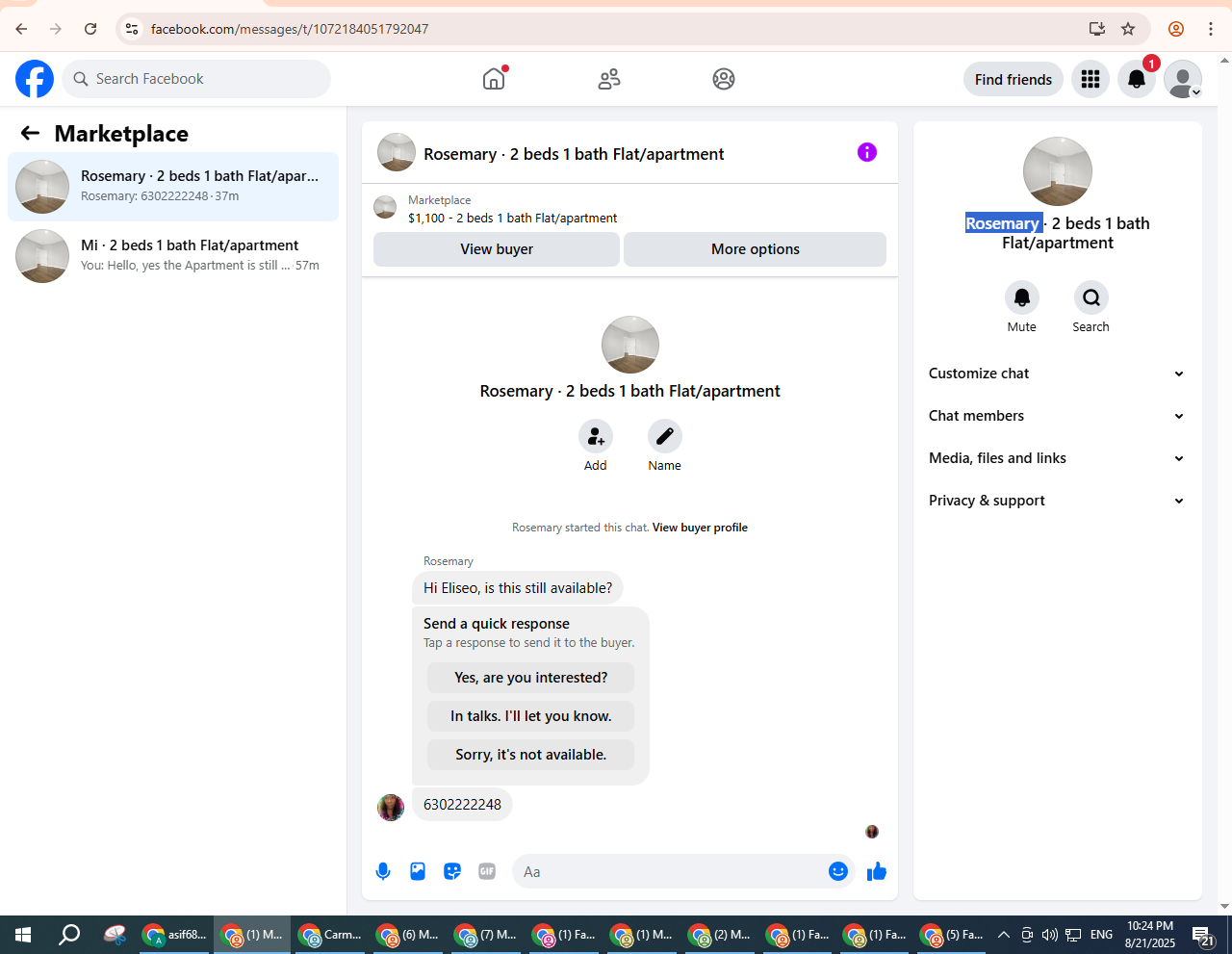Reload the page
Image resolution: width=1232 pixels, height=954 pixels.
[90, 29]
